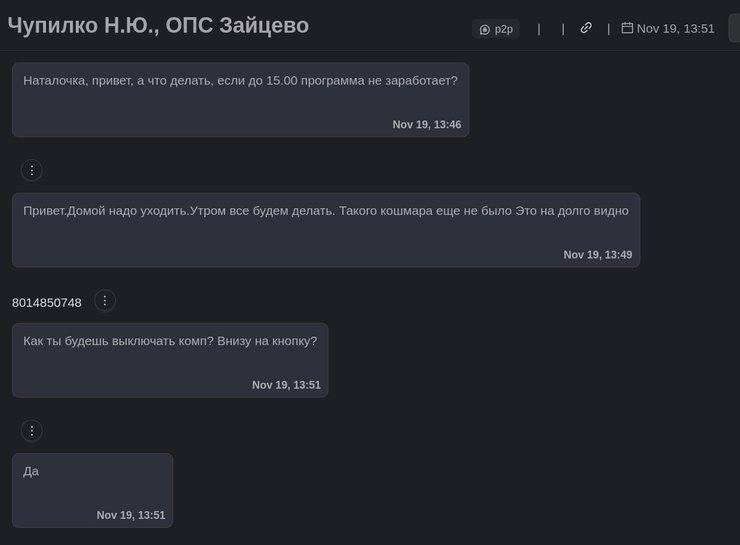Click the partially visible button at header's right edge

[x=734, y=28]
